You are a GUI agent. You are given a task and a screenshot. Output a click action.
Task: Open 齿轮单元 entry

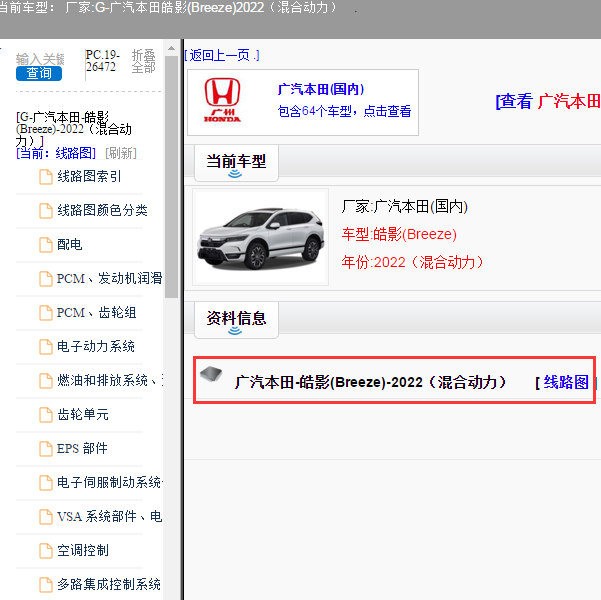83,414
